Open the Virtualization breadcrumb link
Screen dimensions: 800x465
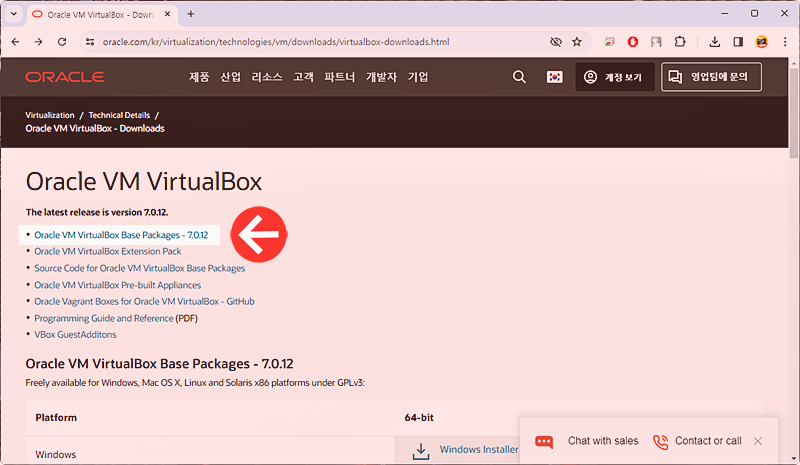pos(50,115)
